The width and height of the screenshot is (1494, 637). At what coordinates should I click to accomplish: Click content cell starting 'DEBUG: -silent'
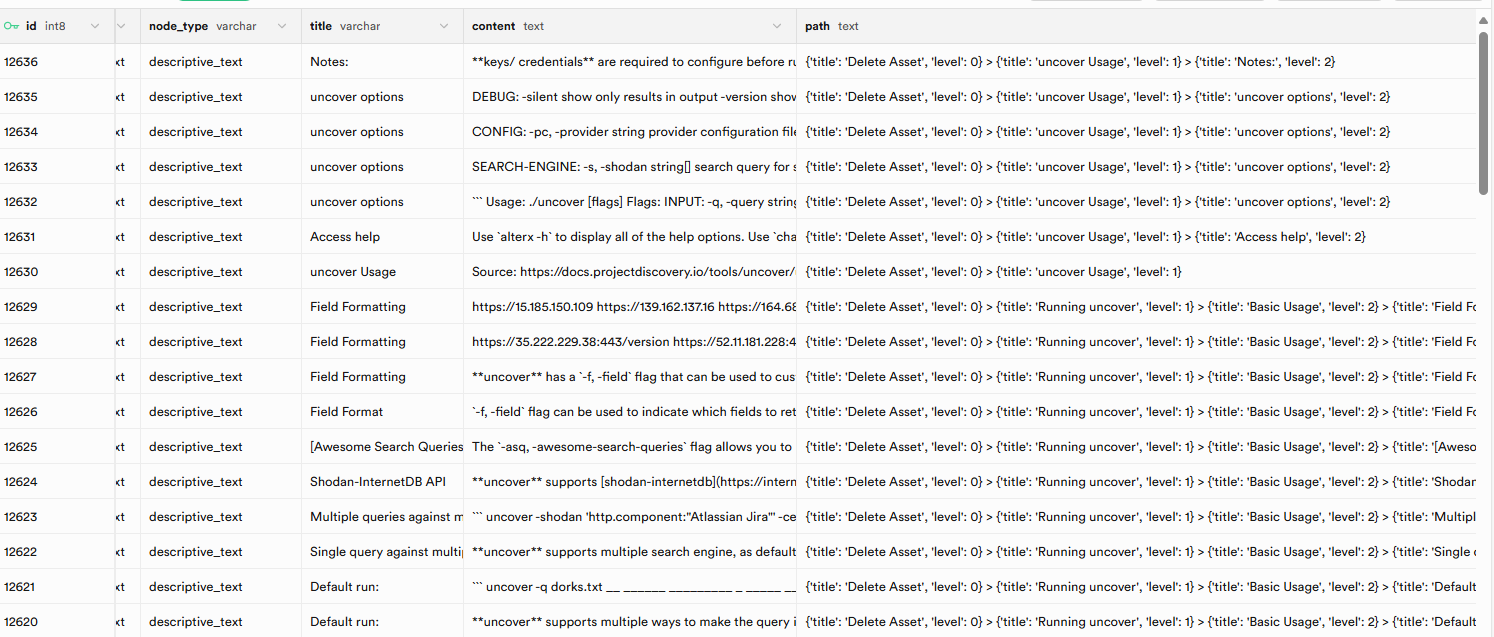[x=630, y=97]
